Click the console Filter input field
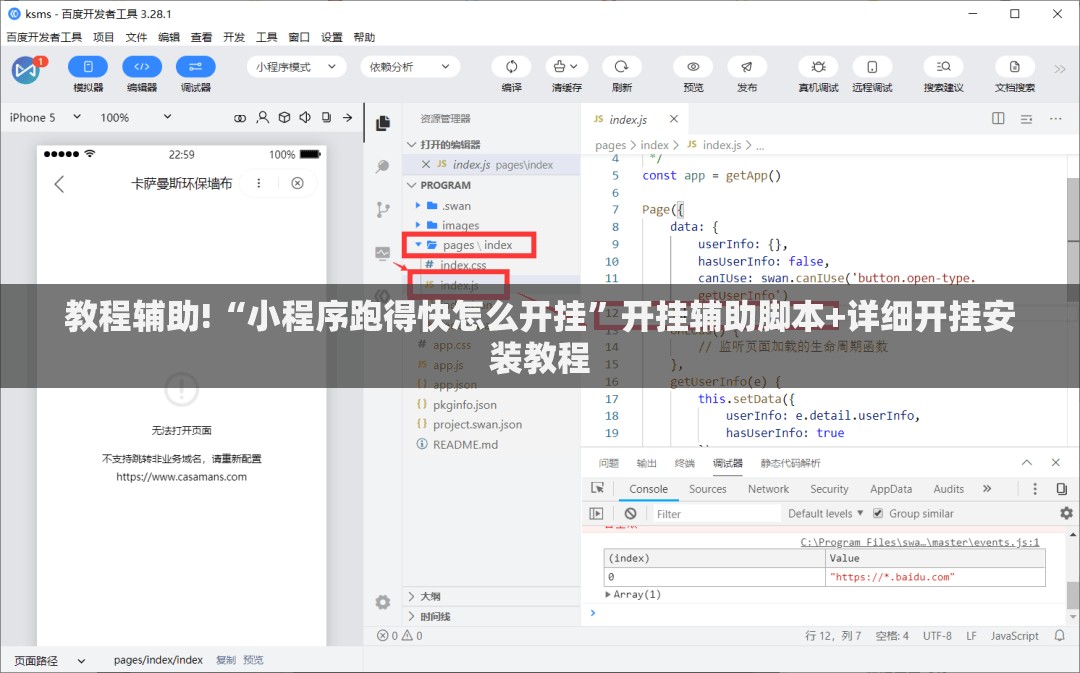Viewport: 1080px width, 673px height. coord(716,514)
